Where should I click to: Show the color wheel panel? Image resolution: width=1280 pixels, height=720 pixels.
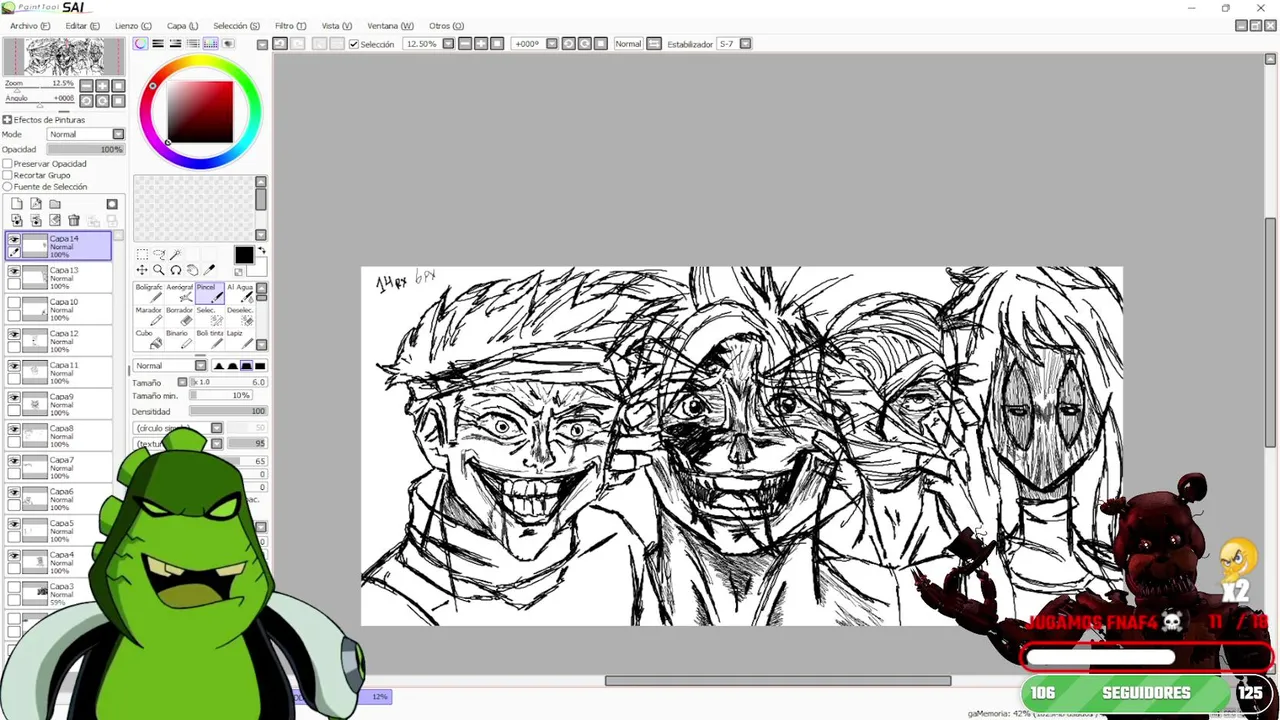pyautogui.click(x=141, y=44)
